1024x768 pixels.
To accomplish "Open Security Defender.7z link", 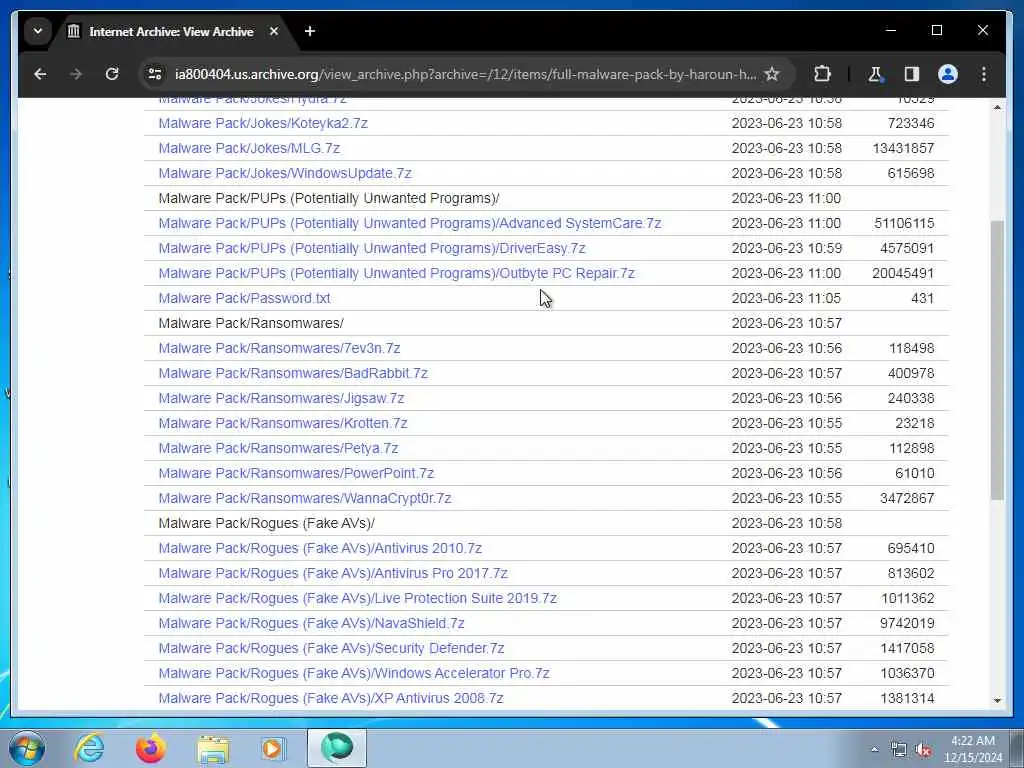I will click(331, 648).
